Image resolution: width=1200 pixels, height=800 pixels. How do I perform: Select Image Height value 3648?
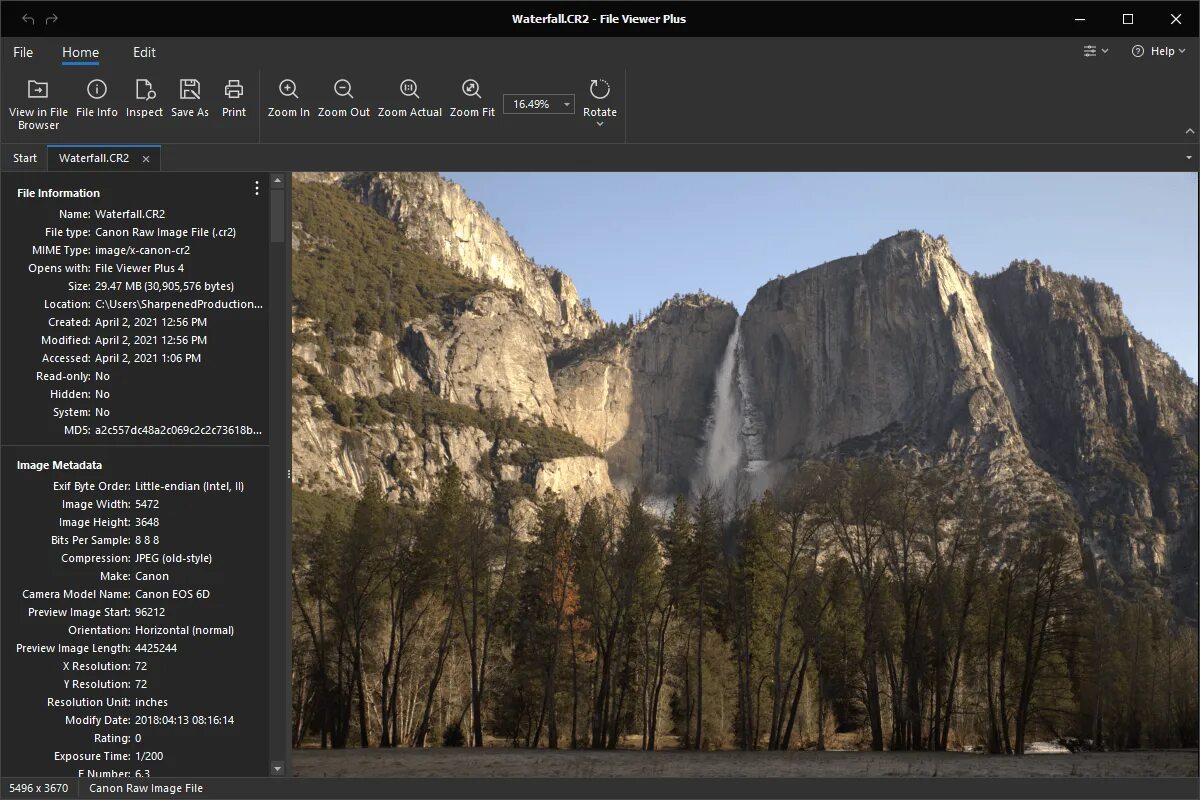pyautogui.click(x=147, y=522)
